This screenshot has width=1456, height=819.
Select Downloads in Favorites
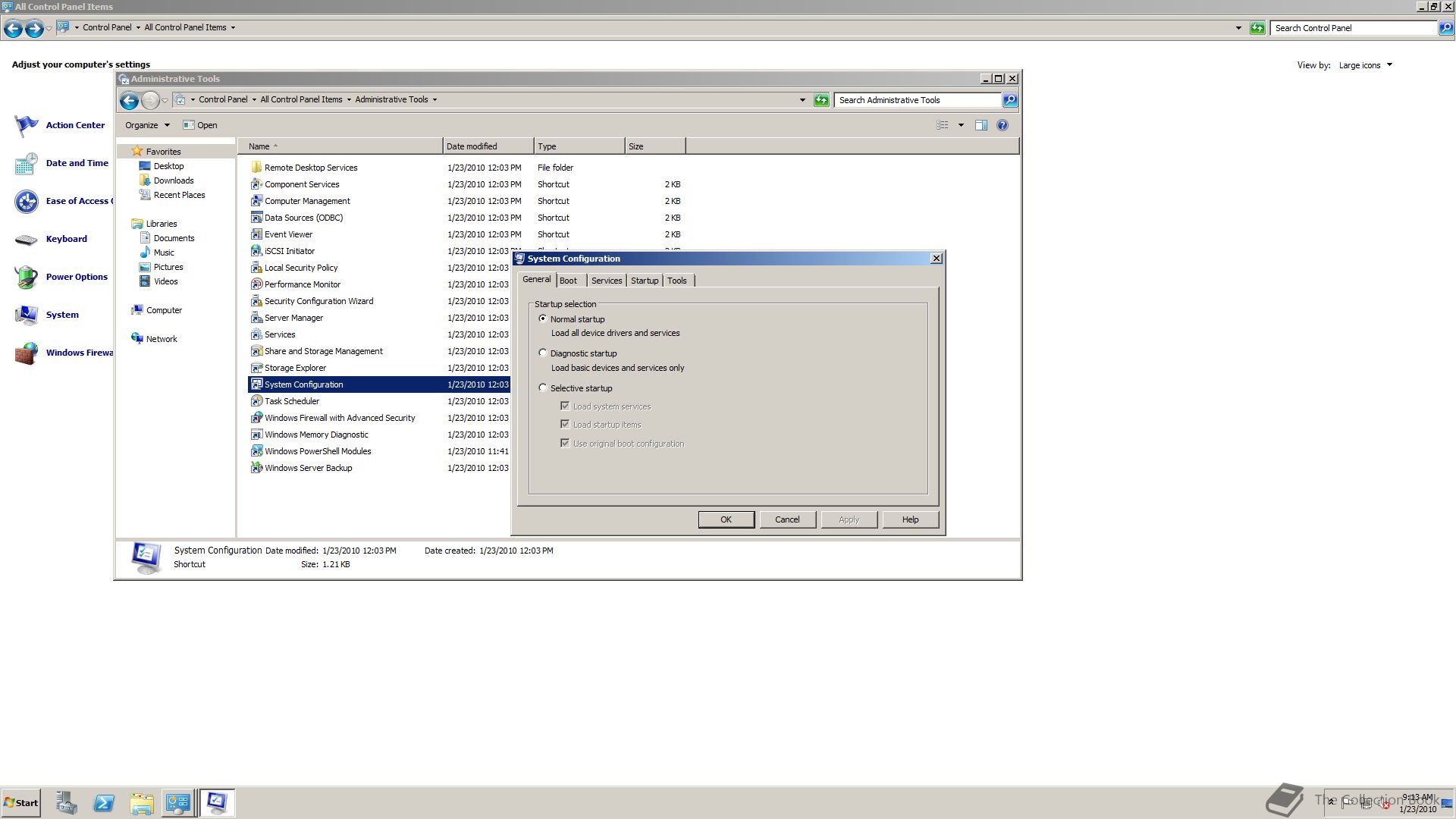174,180
